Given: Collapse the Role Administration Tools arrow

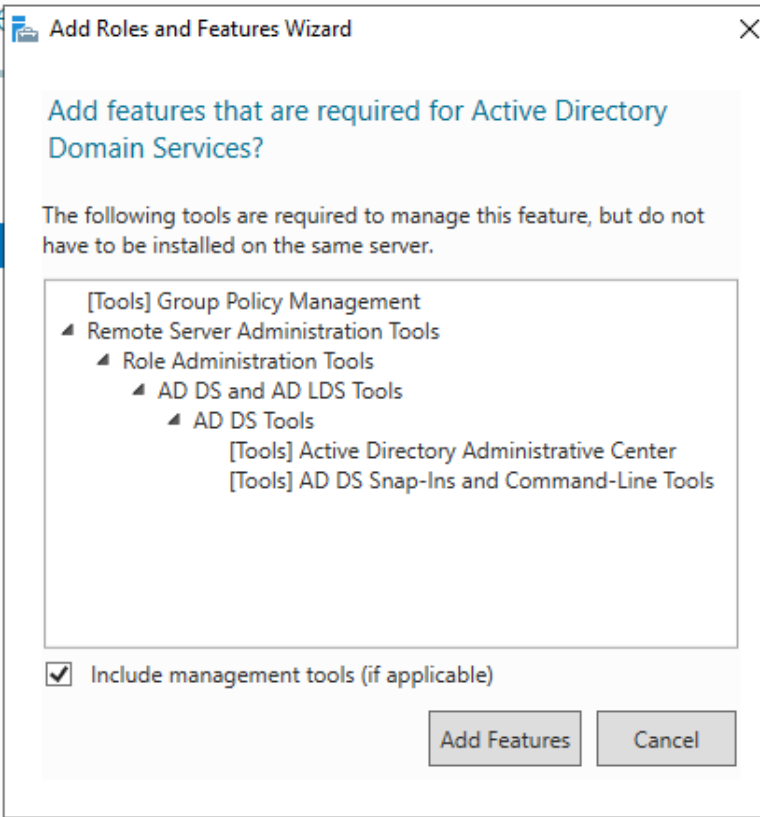Looking at the screenshot, I should [102, 361].
